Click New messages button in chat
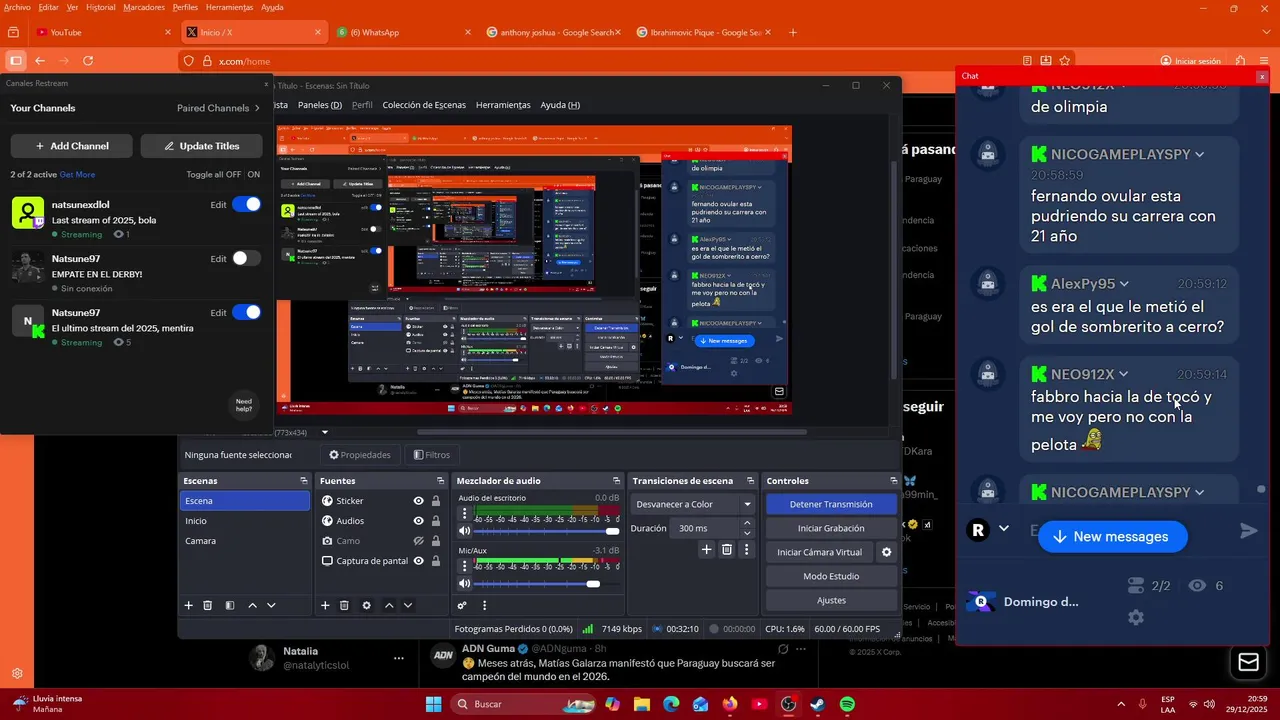 [1112, 537]
